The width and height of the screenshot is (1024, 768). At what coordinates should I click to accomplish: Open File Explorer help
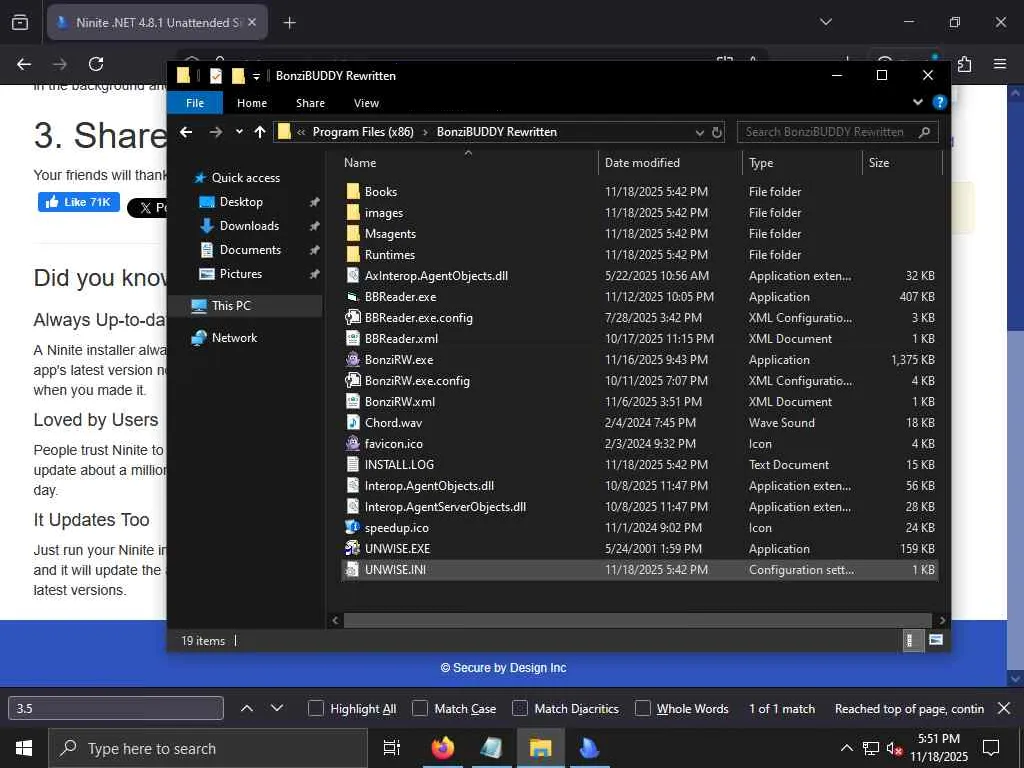coord(939,102)
